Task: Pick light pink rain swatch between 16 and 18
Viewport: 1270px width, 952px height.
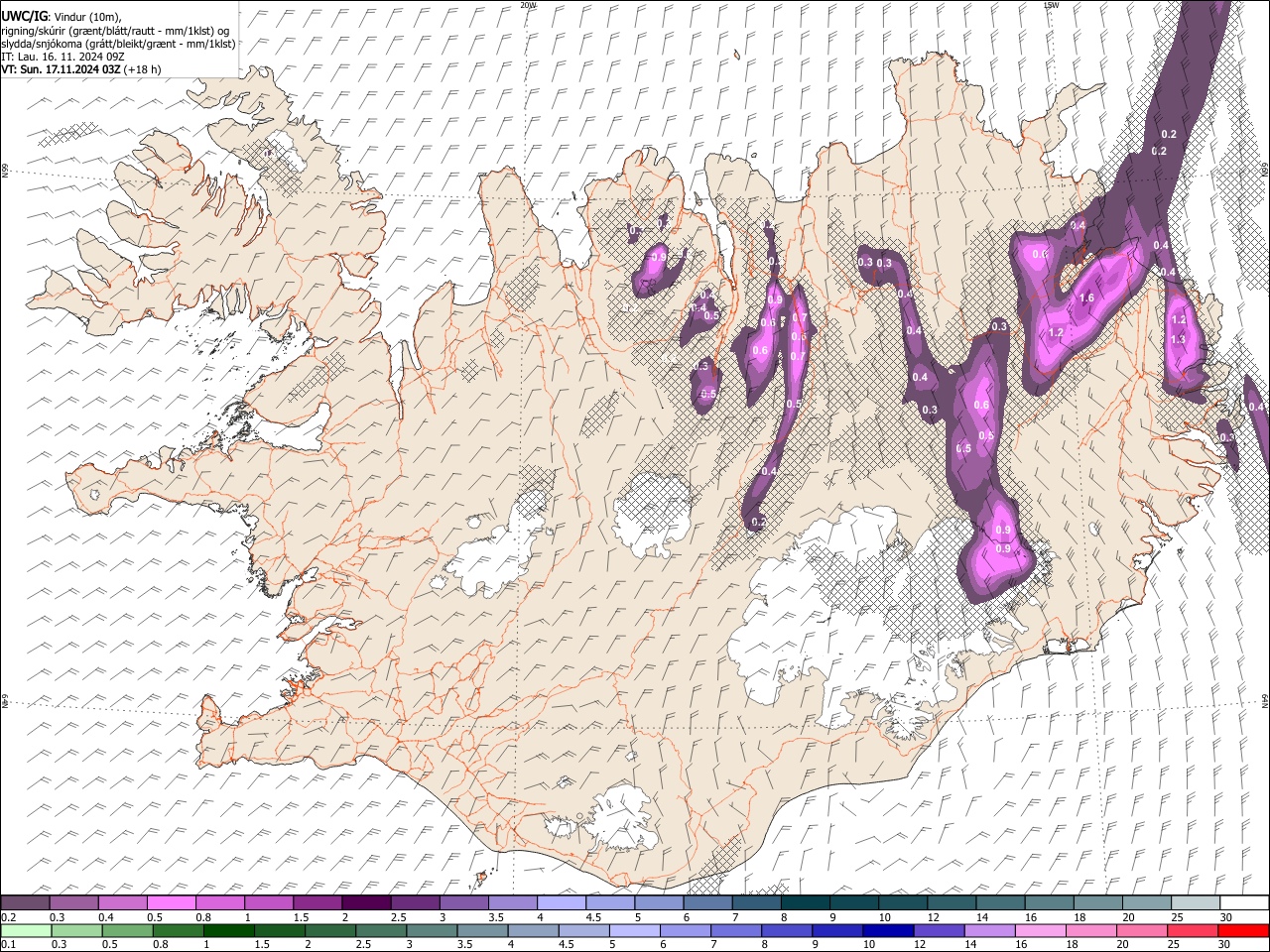Action: (x=1040, y=930)
